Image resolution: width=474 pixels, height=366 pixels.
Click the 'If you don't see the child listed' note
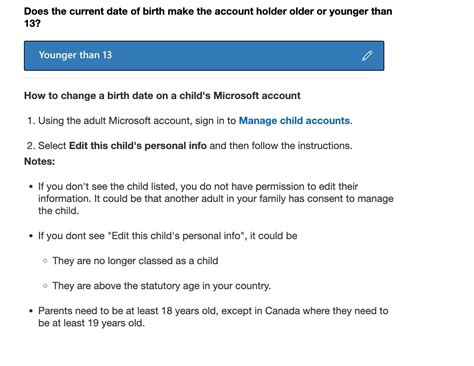pos(216,199)
